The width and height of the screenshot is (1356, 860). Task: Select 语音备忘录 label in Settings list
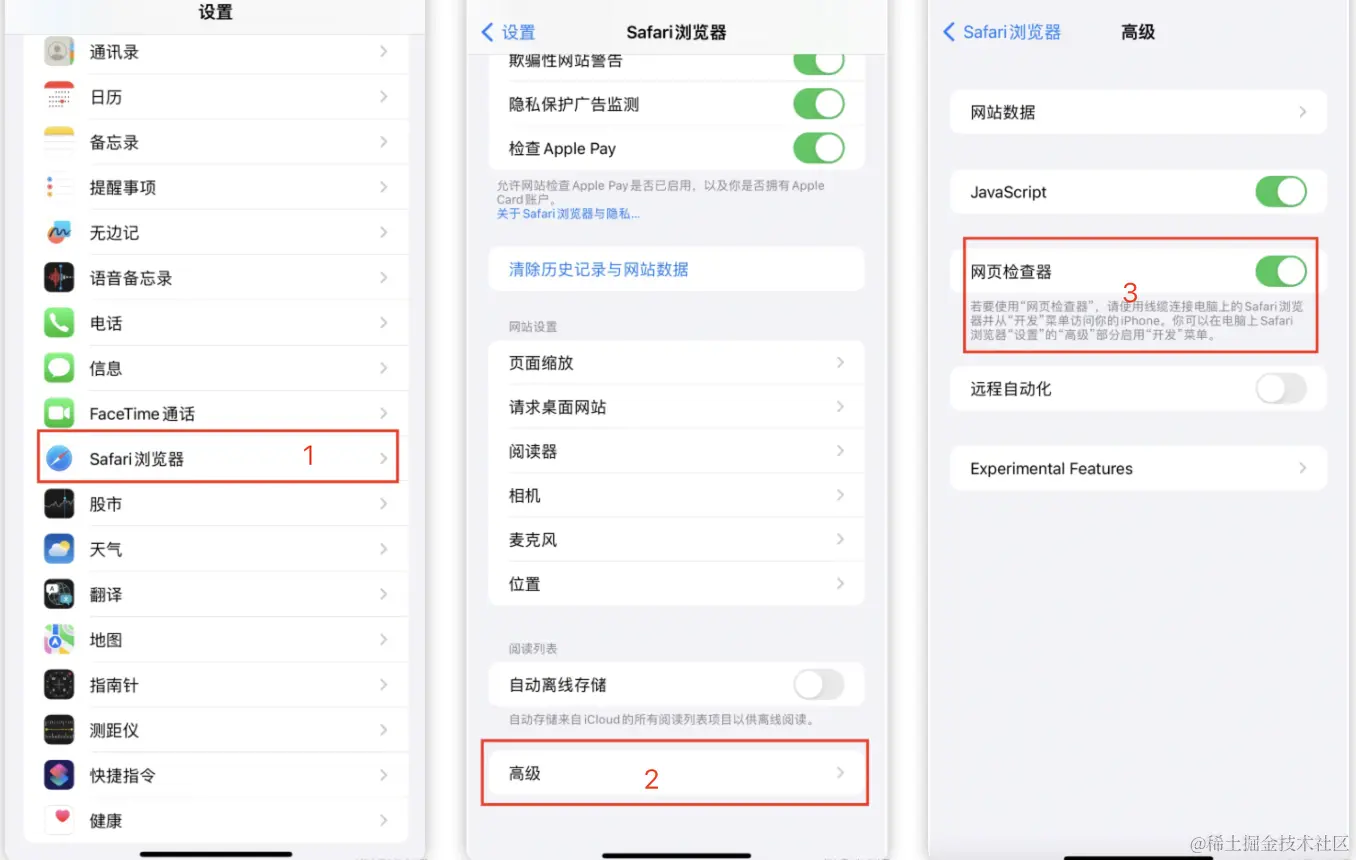click(x=131, y=278)
